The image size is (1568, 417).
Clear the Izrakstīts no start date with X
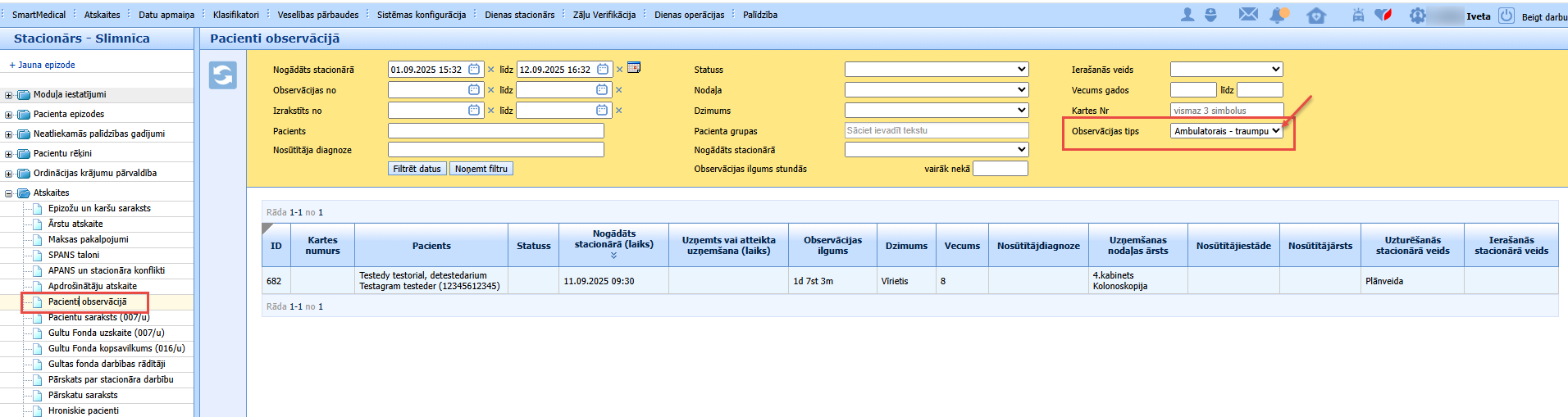[x=491, y=111]
